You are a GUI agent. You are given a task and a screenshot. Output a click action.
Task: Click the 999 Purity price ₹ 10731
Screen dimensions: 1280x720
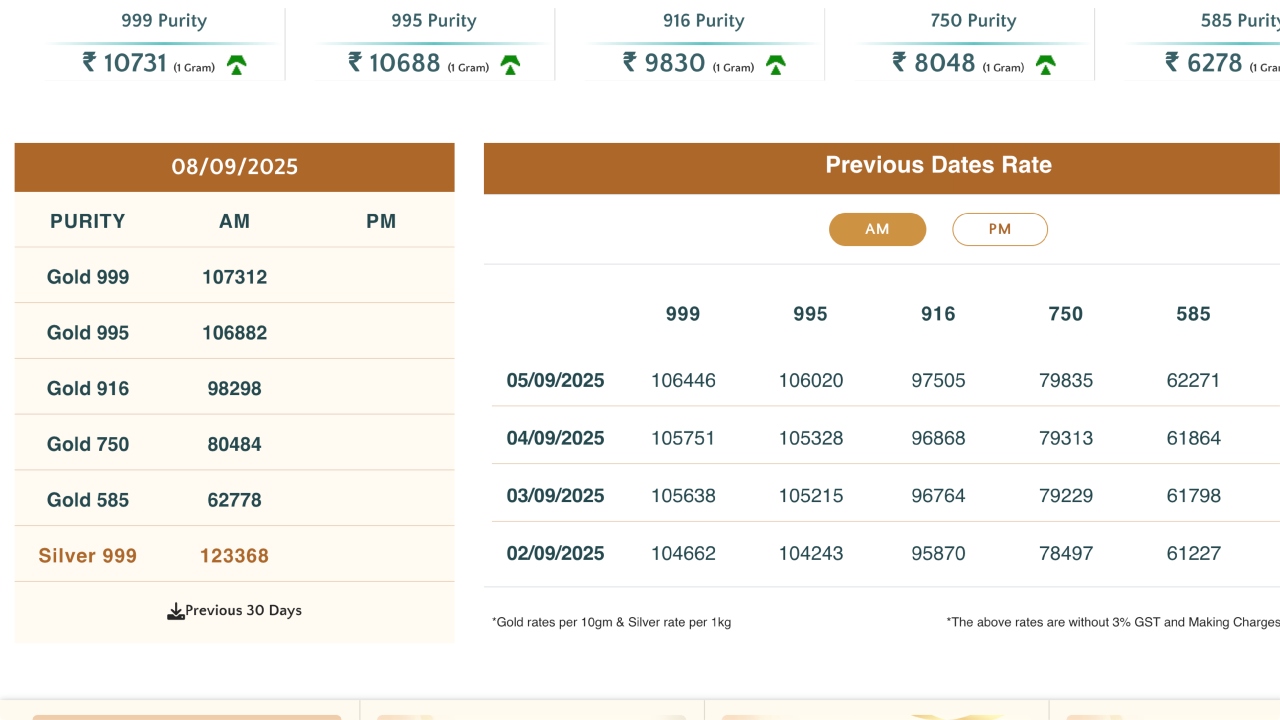(125, 63)
